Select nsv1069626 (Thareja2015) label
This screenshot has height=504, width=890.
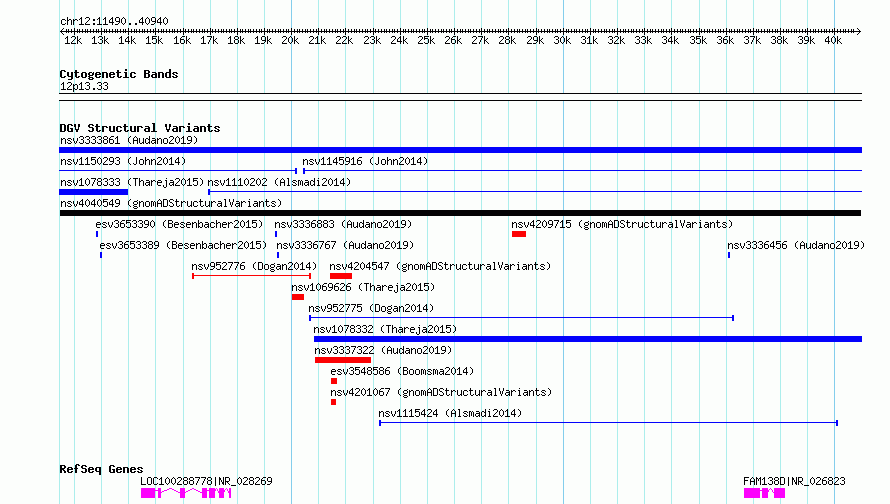(x=363, y=287)
